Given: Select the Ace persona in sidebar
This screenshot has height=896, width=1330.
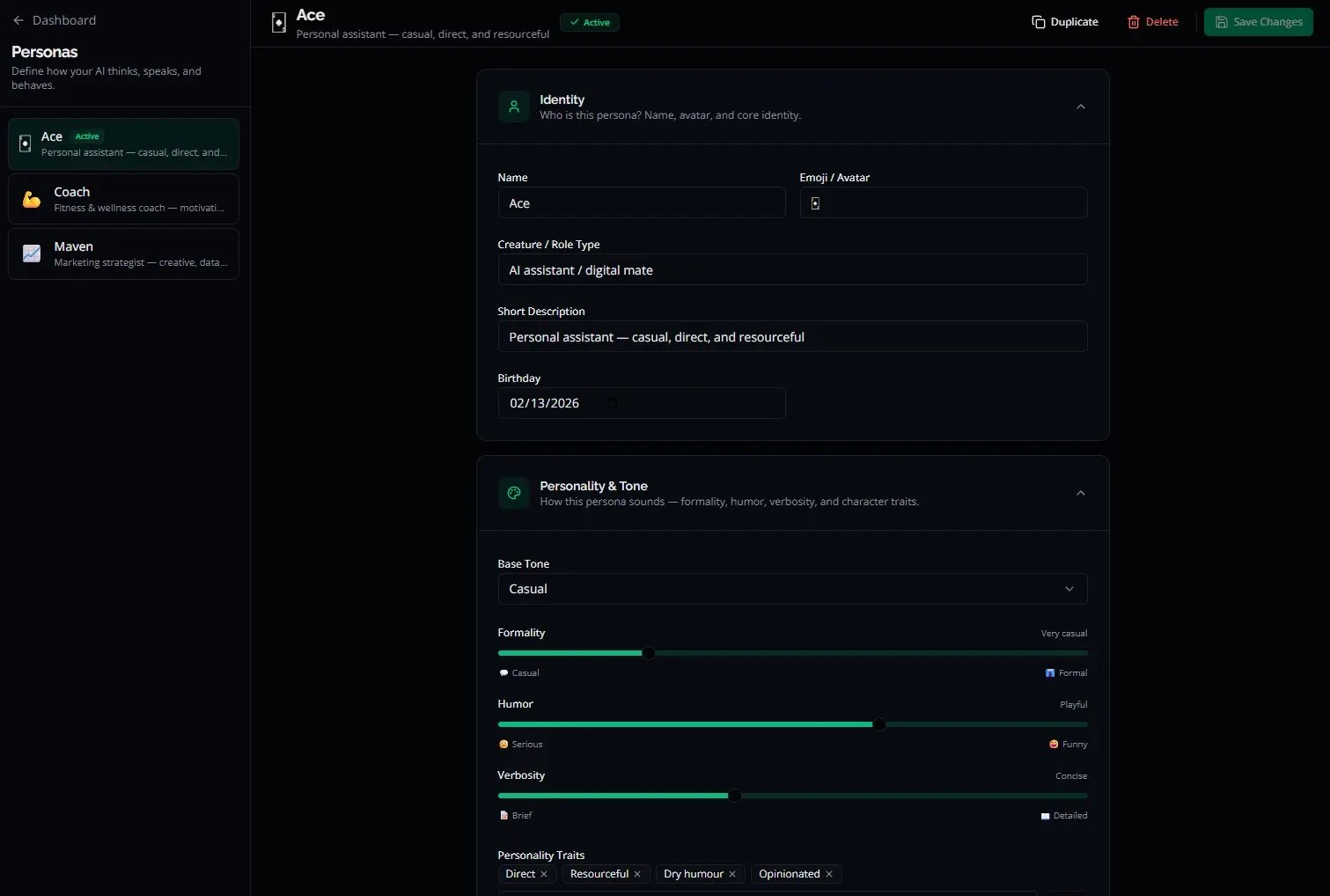Looking at the screenshot, I should (123, 143).
